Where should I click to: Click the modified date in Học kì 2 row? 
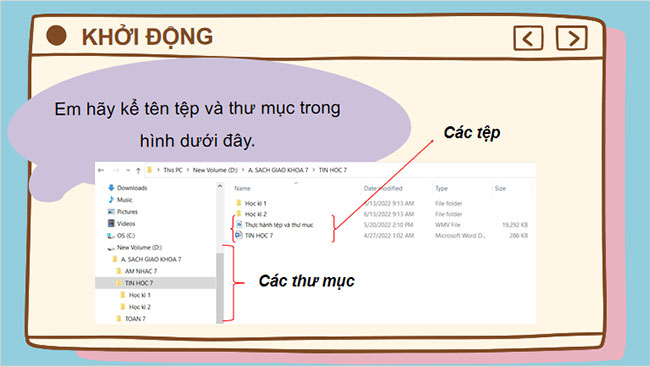point(388,214)
